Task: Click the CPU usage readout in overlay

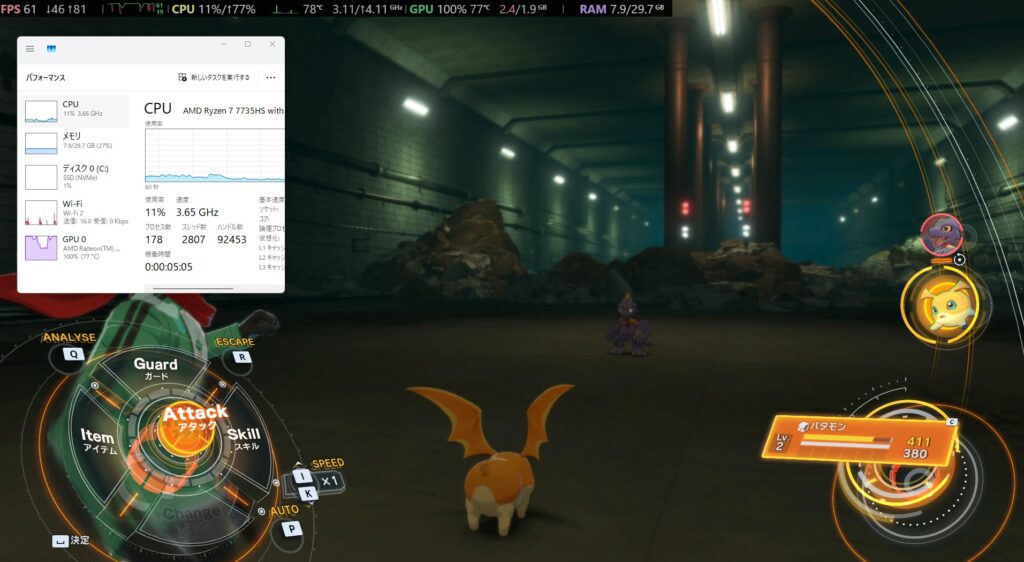Action: 214,9
